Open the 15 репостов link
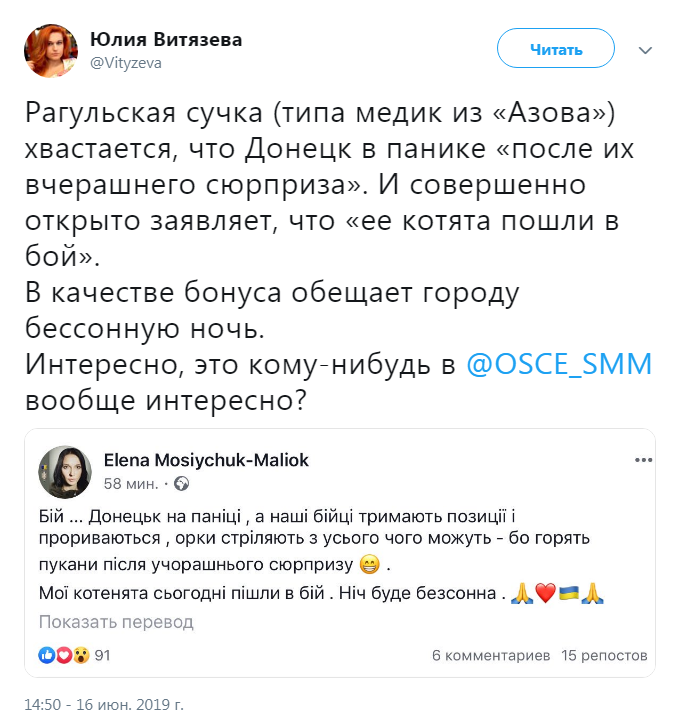Viewport: 683px width, 725px height. tap(604, 656)
